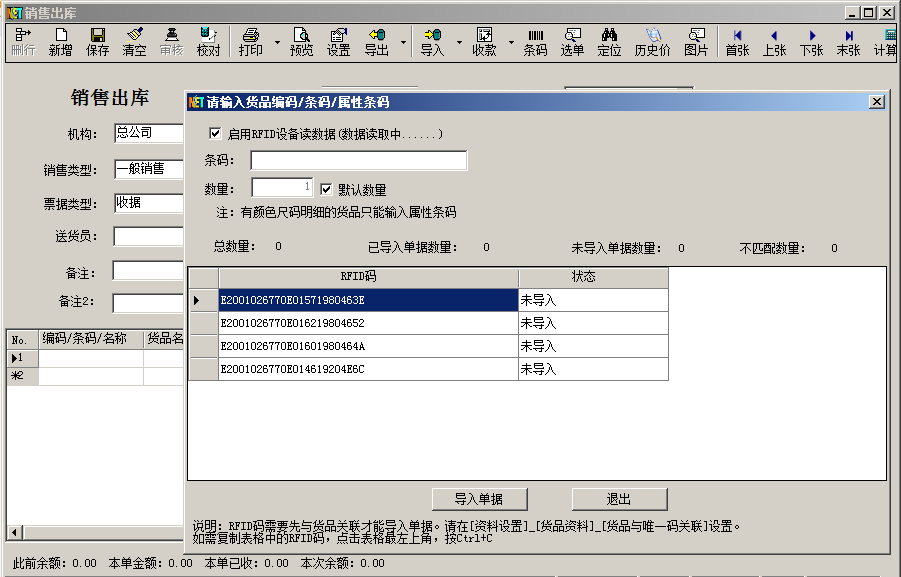This screenshot has width=901, height=577.
Task: Click the 数量 quantity field
Action: [x=282, y=187]
